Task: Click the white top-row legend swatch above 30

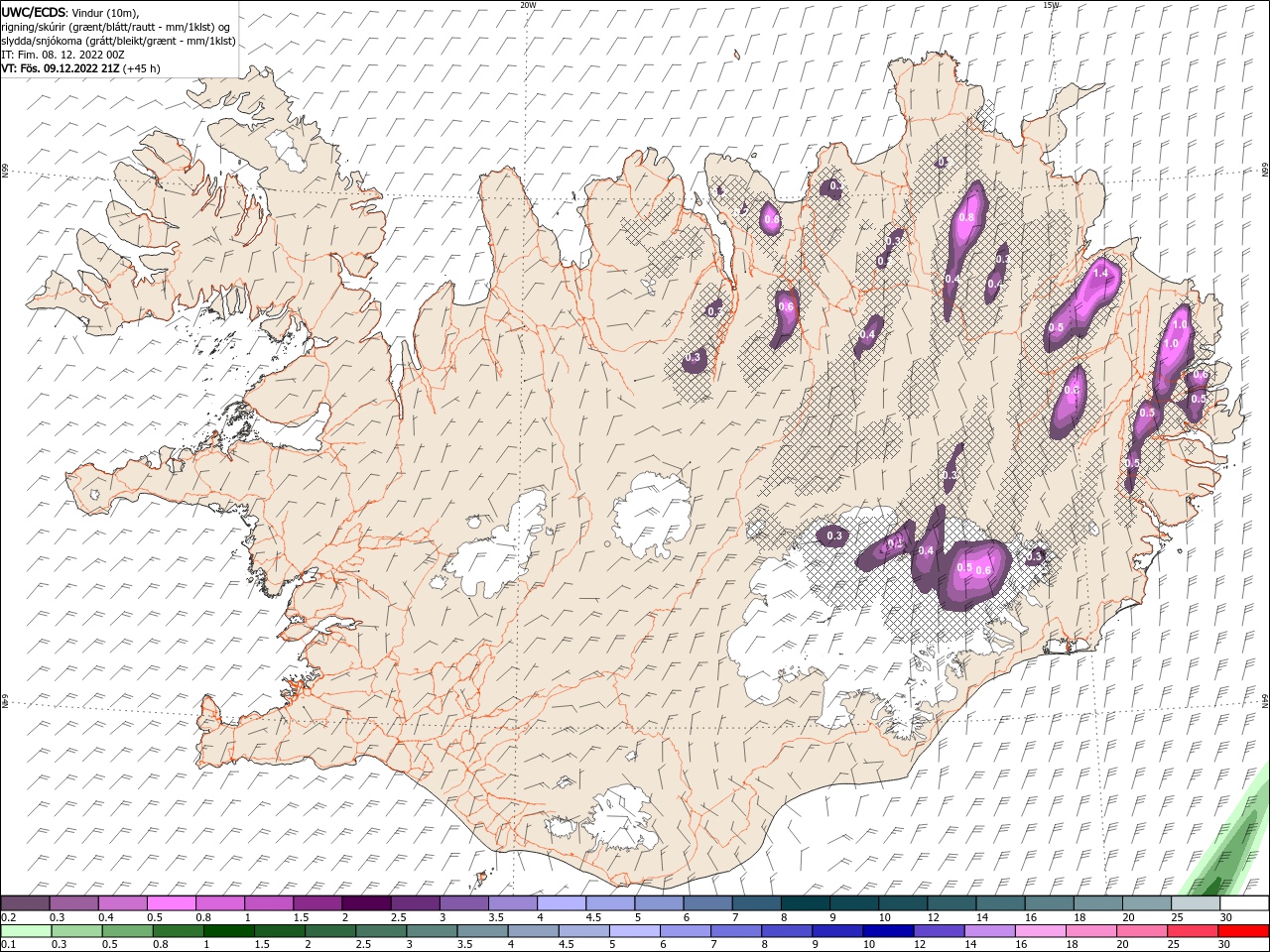Action: (1244, 903)
